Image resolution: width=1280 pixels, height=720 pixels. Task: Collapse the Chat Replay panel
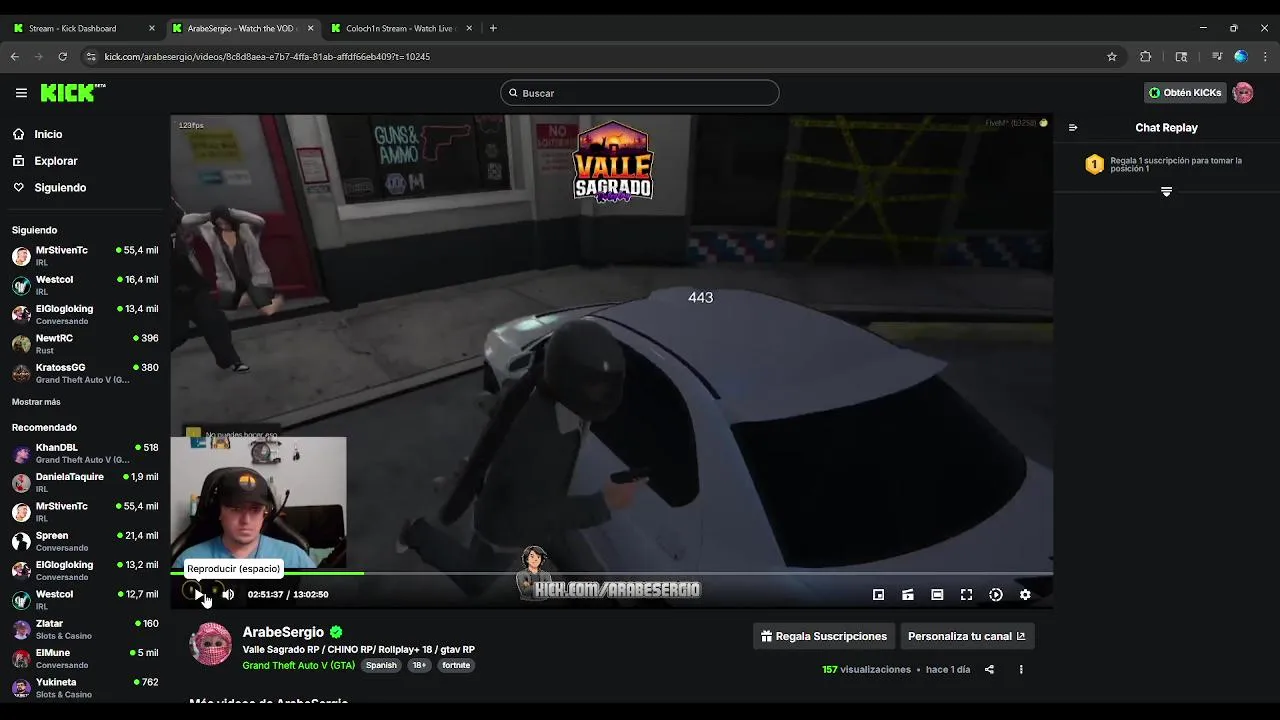click(x=1073, y=128)
